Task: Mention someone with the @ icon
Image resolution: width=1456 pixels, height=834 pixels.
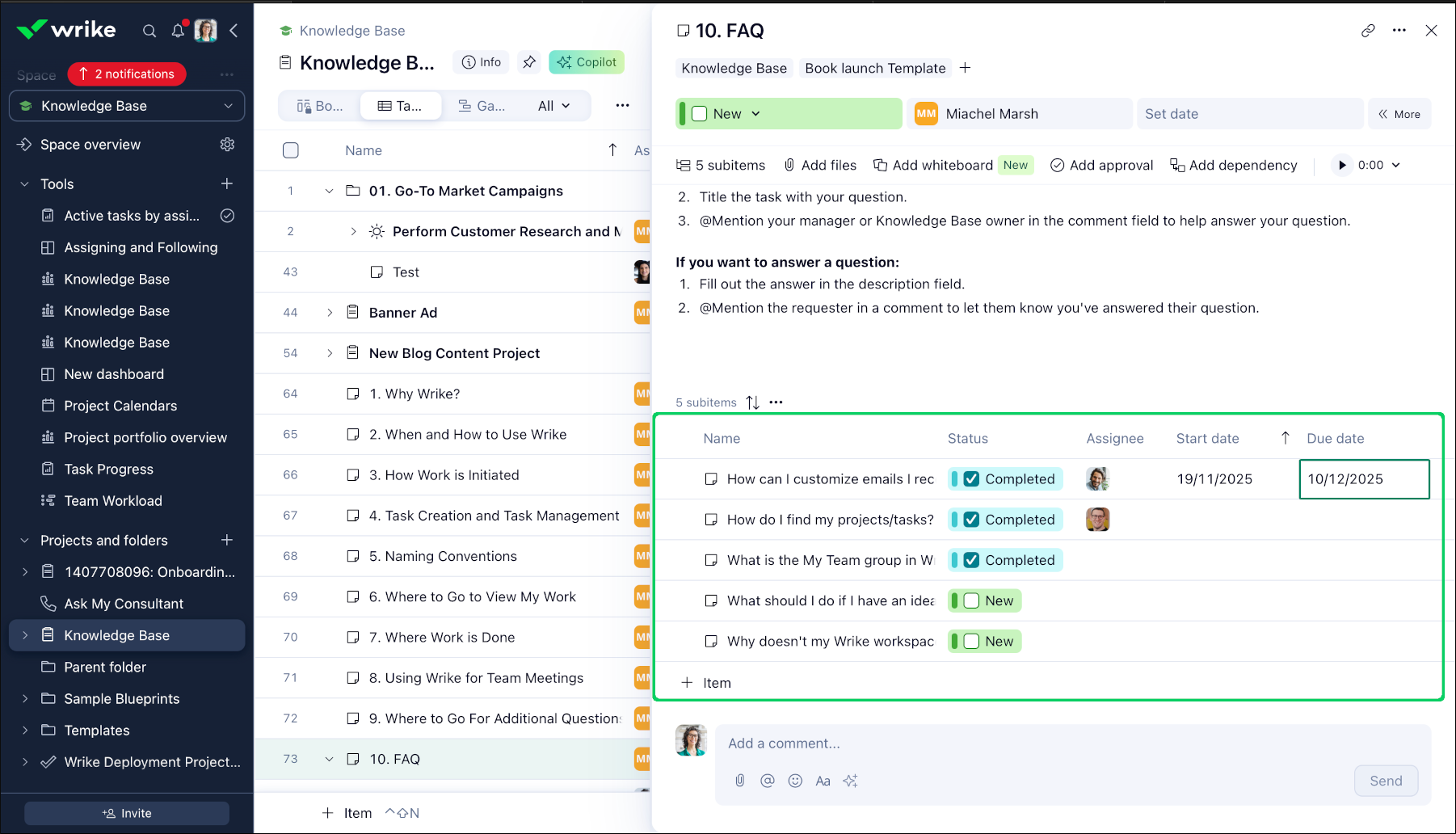Action: (x=768, y=780)
